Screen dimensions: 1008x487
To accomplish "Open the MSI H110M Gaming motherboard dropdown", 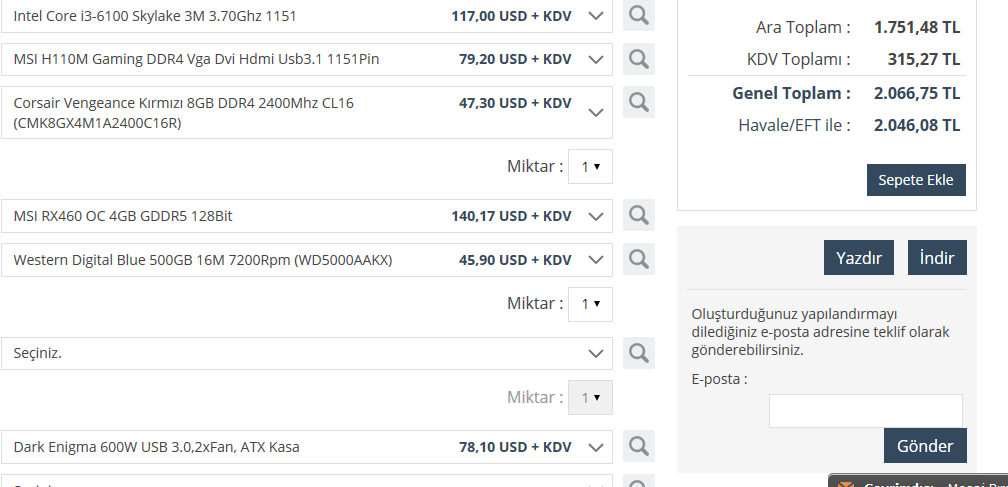I will pos(597,59).
